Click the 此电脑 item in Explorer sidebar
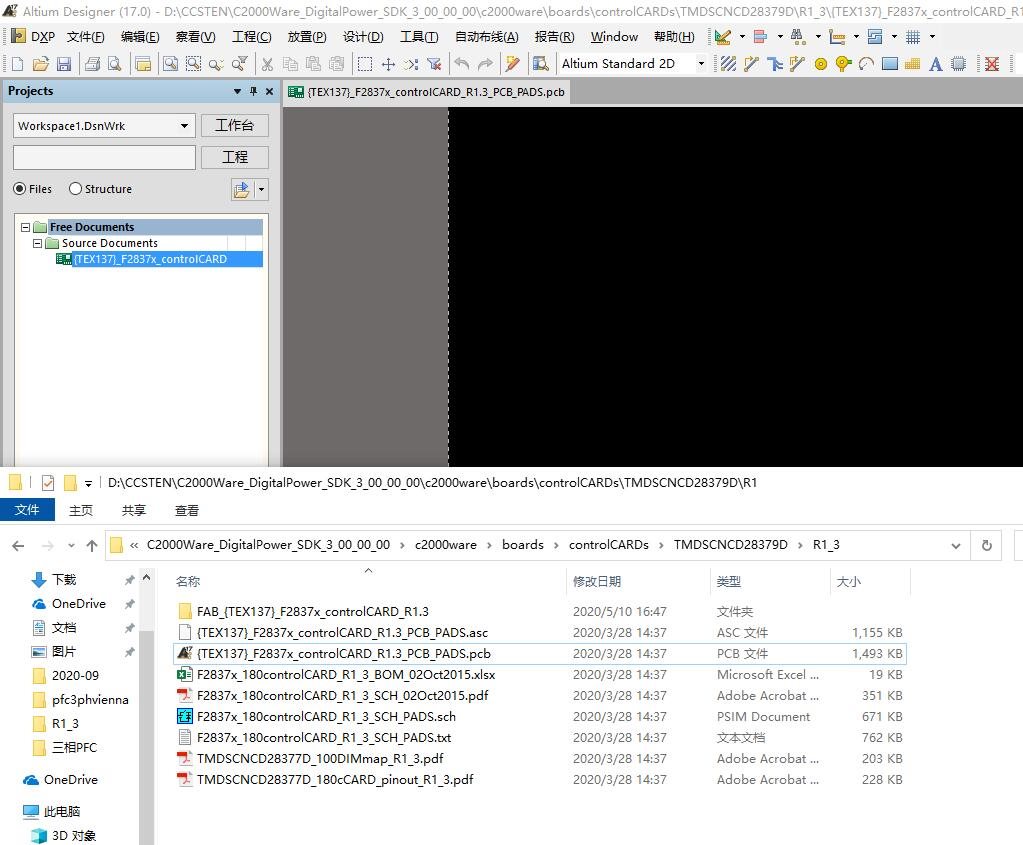Viewport: 1023px width, 845px height. (52, 811)
